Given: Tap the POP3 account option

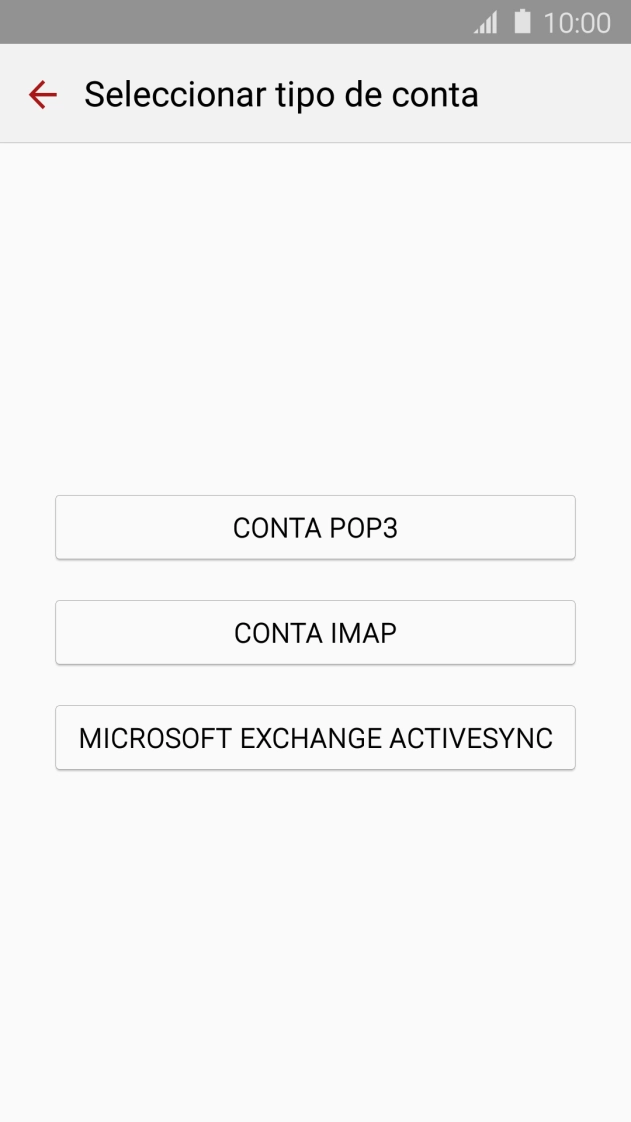Looking at the screenshot, I should coord(315,527).
